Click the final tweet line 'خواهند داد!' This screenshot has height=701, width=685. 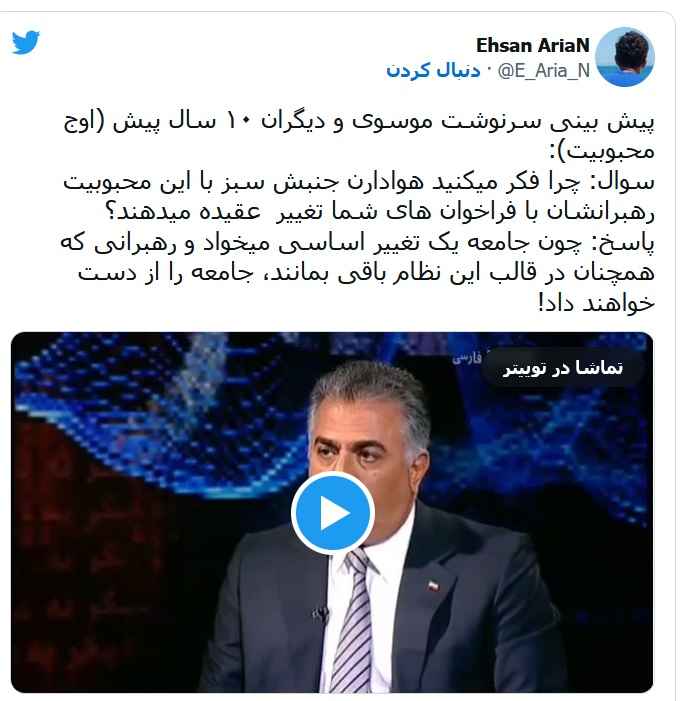pos(596,304)
